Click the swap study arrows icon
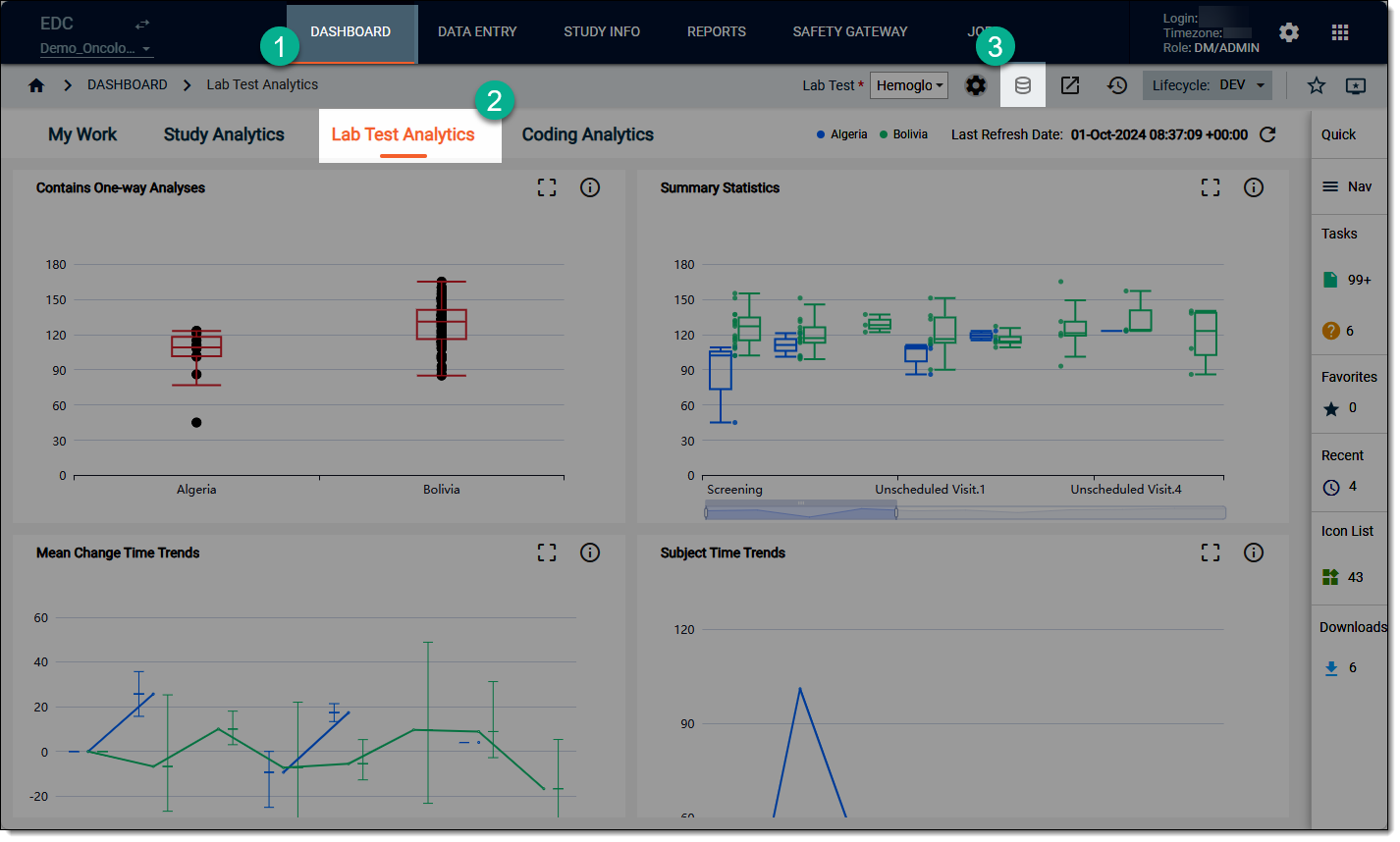 (x=142, y=24)
